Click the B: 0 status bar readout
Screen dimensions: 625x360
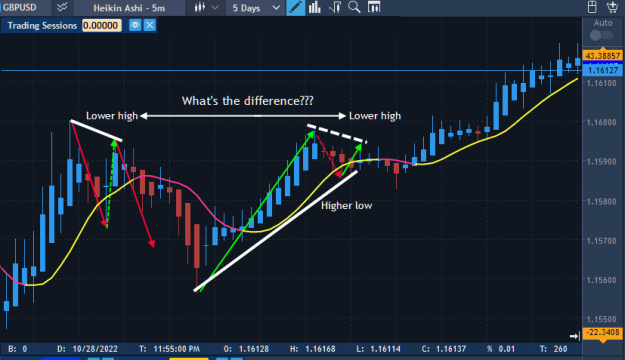[18, 349]
